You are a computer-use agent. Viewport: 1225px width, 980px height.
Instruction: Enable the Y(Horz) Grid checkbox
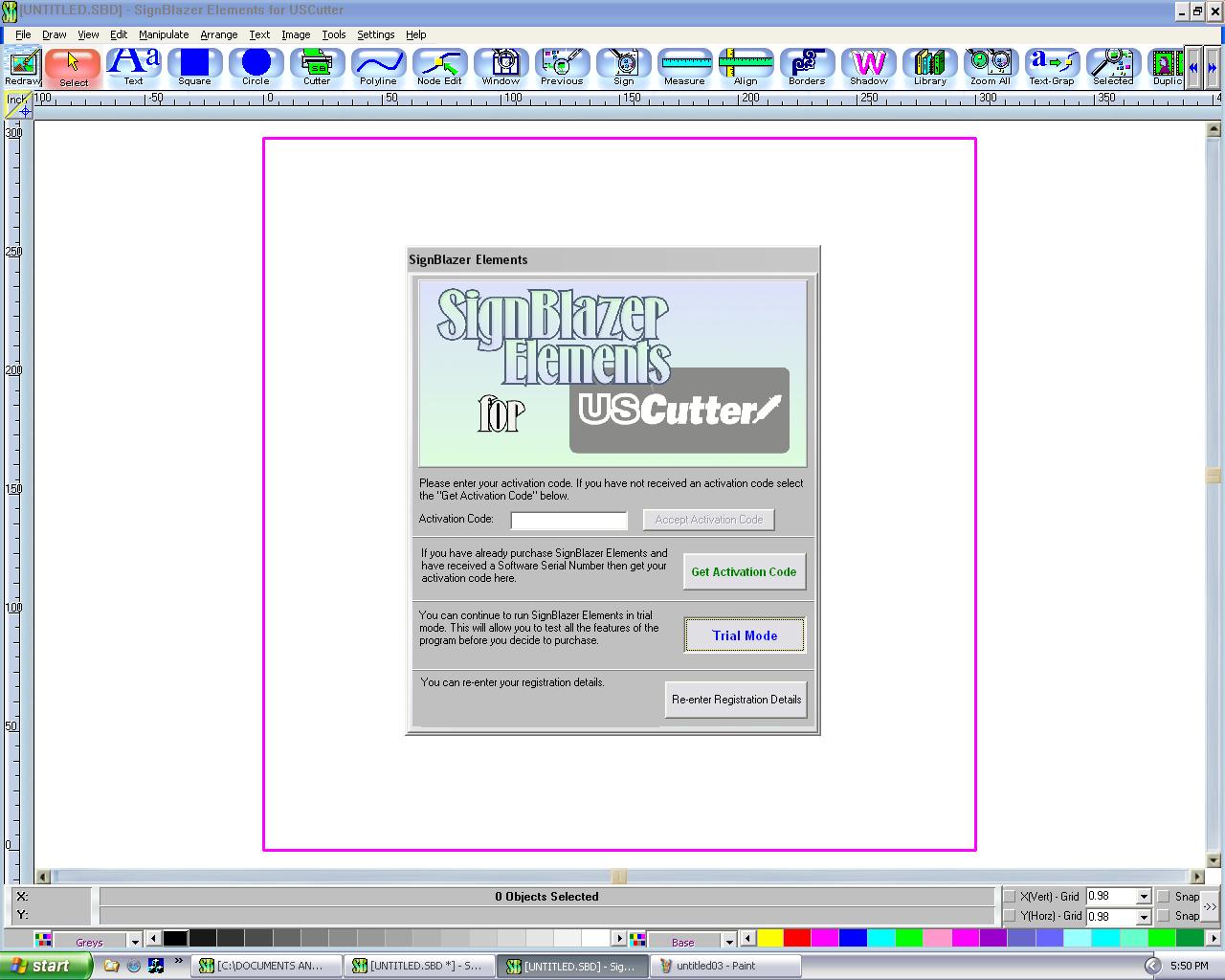coord(1011,916)
